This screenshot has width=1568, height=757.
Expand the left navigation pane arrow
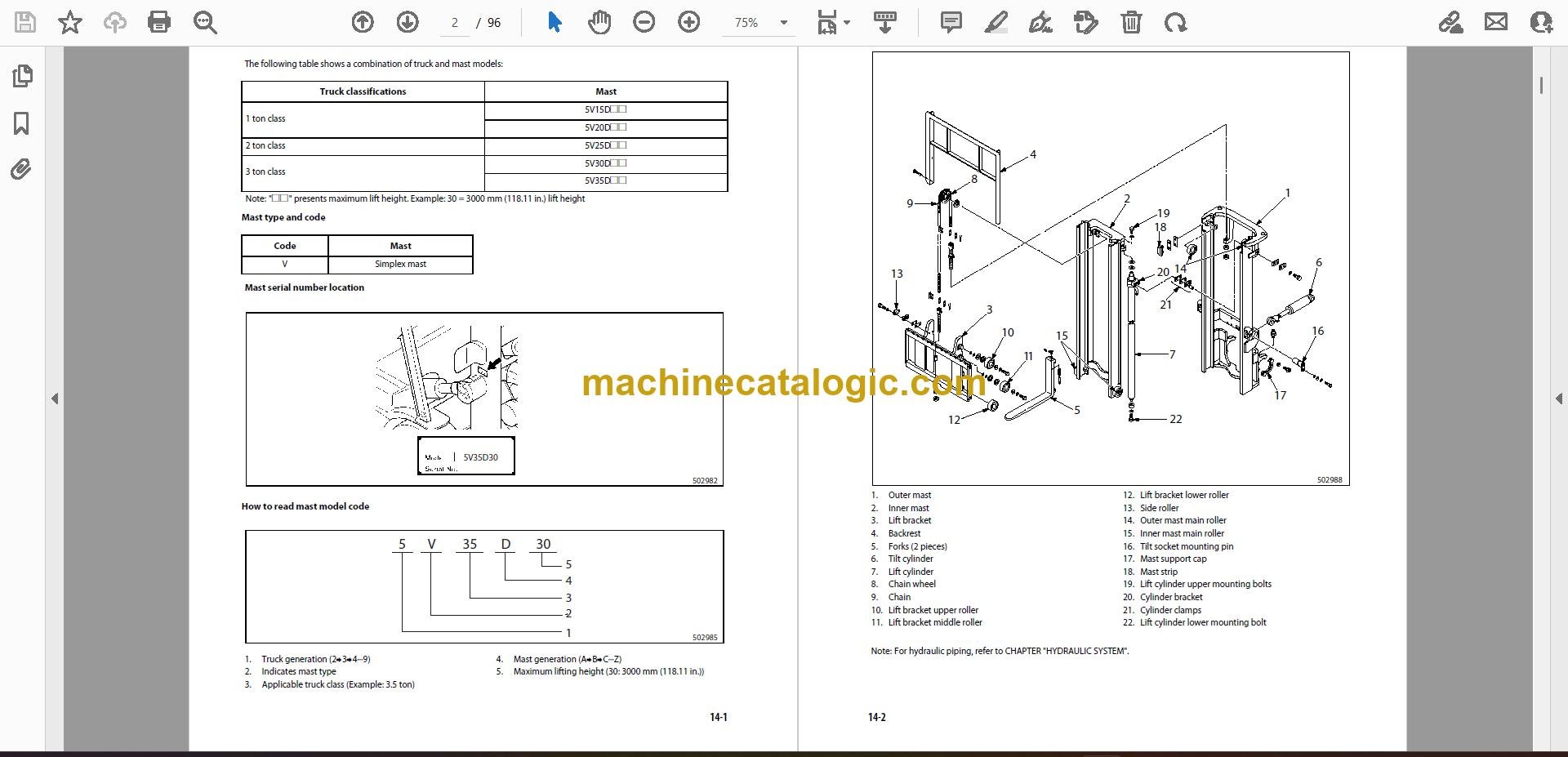(x=55, y=399)
